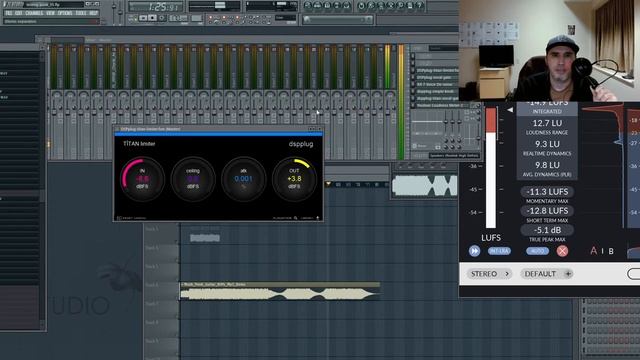The height and width of the screenshot is (360, 640).
Task: Open the DEFAULT preset dropdown
Action: 548,274
